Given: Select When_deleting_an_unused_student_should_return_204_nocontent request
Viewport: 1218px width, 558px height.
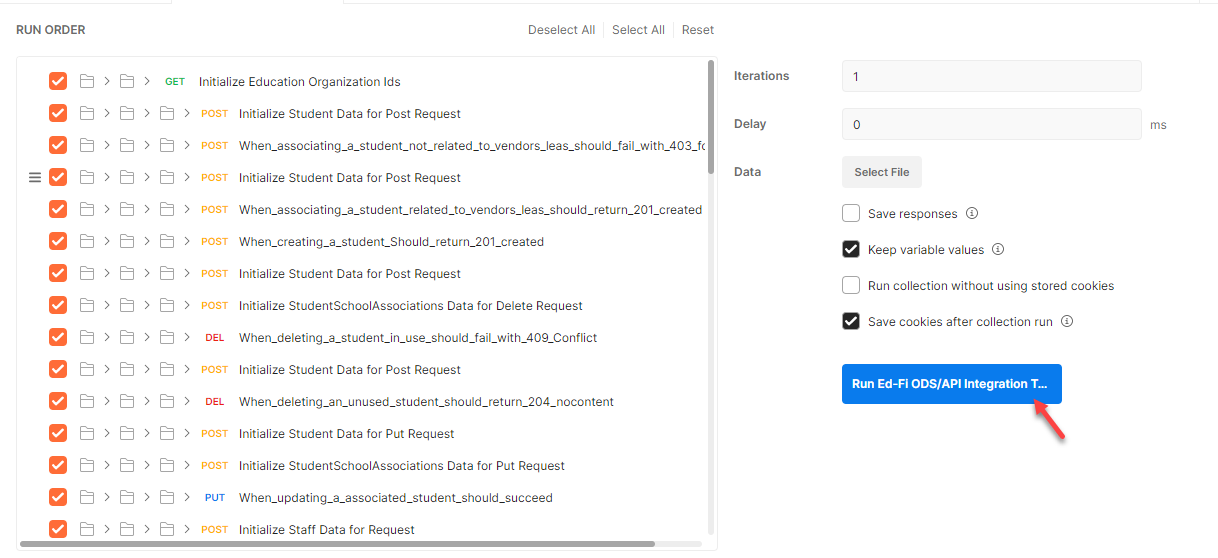Looking at the screenshot, I should tap(426, 402).
